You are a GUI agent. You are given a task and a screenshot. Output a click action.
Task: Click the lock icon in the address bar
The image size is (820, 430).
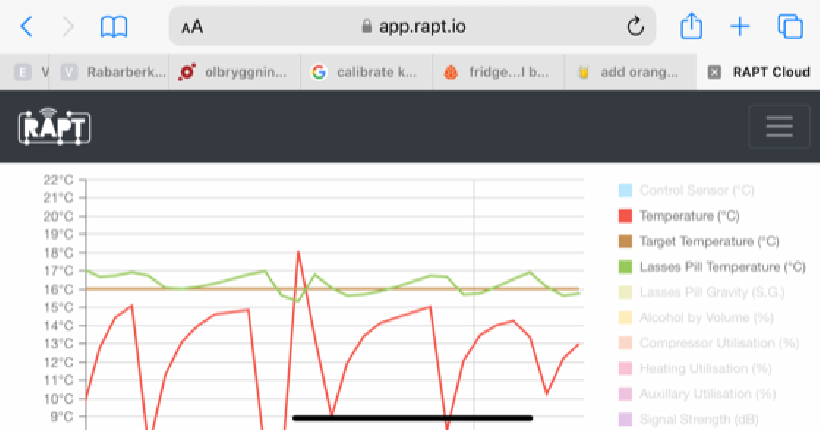pyautogui.click(x=367, y=26)
